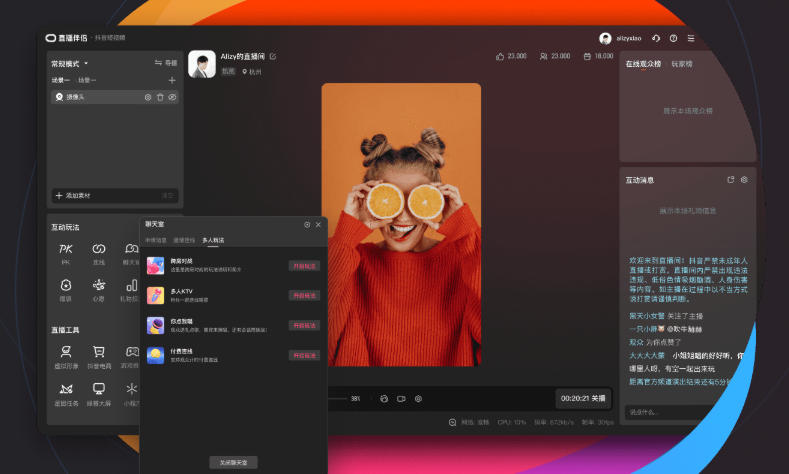Click the 说点什么 chat input field
Screen dimensions: 789x474
pyautogui.click(x=672, y=412)
